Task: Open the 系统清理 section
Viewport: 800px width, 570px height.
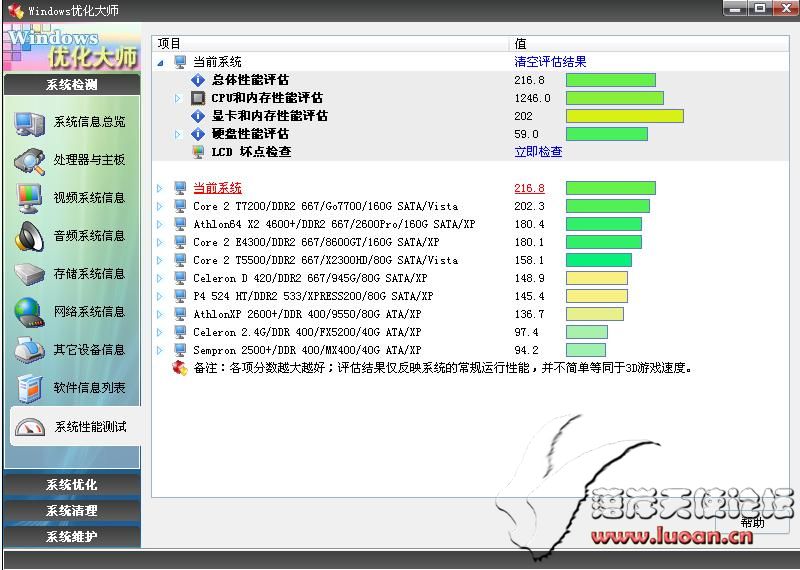Action: pos(72,510)
